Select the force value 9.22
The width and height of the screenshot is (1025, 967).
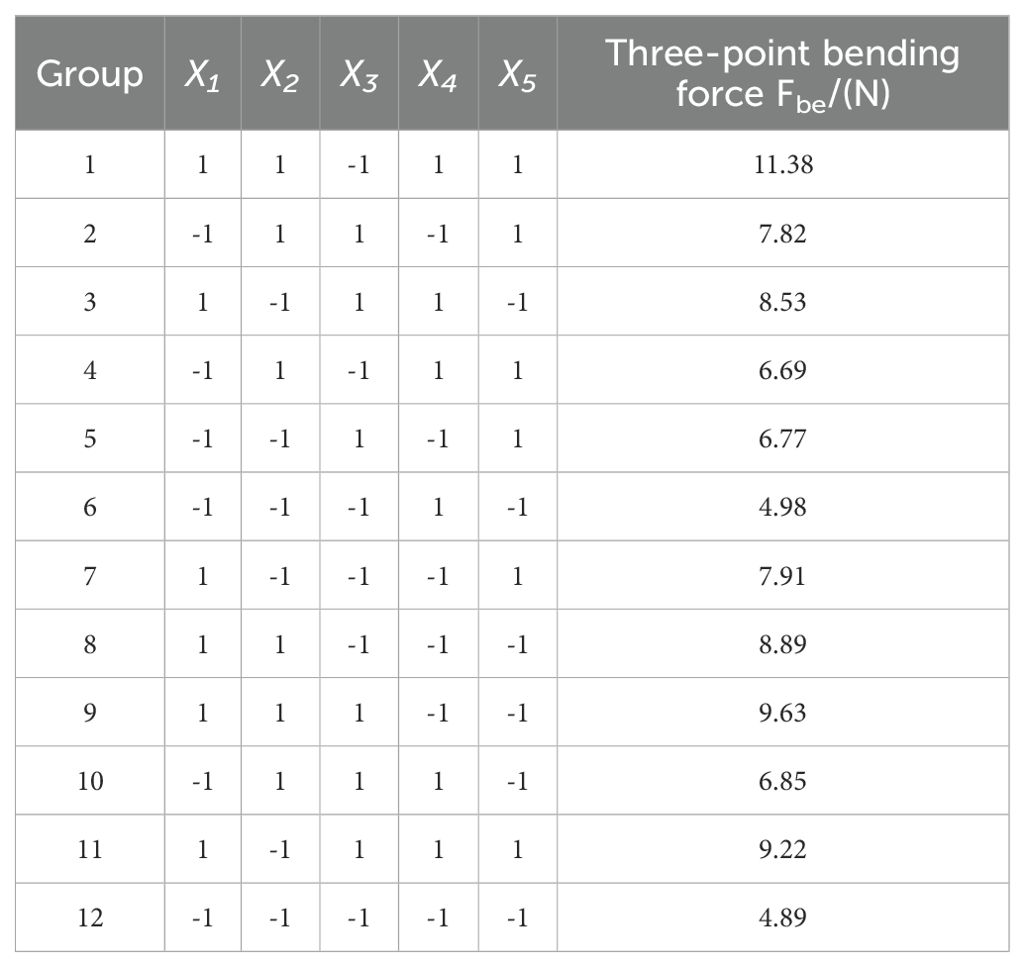783,850
